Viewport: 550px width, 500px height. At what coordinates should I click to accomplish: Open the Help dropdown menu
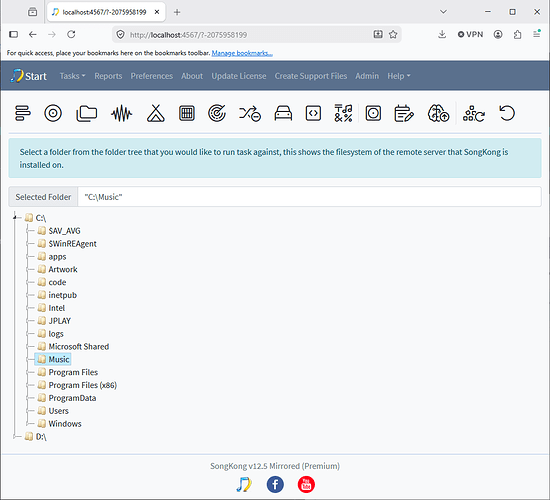[x=398, y=76]
